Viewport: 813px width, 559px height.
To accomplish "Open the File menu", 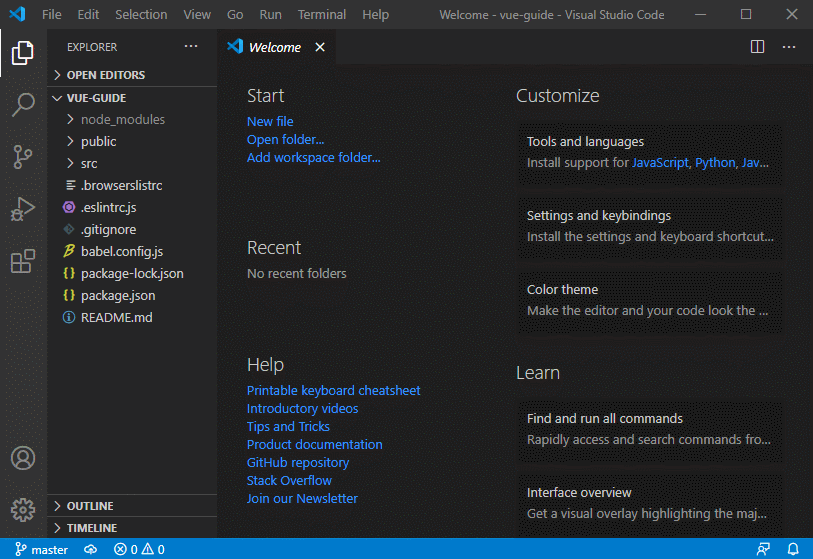I will pyautogui.click(x=51, y=15).
